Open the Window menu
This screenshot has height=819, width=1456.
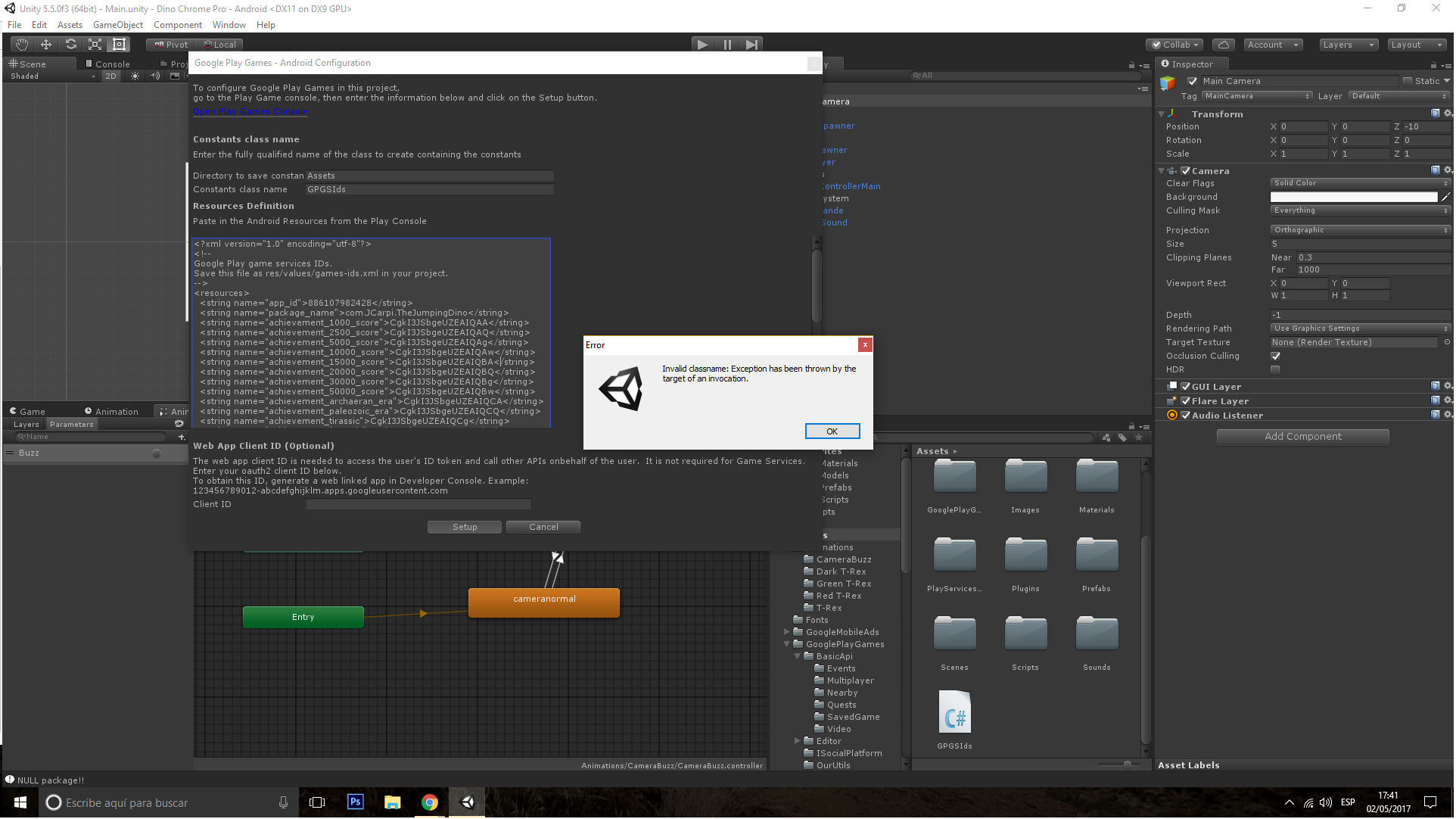[x=229, y=25]
